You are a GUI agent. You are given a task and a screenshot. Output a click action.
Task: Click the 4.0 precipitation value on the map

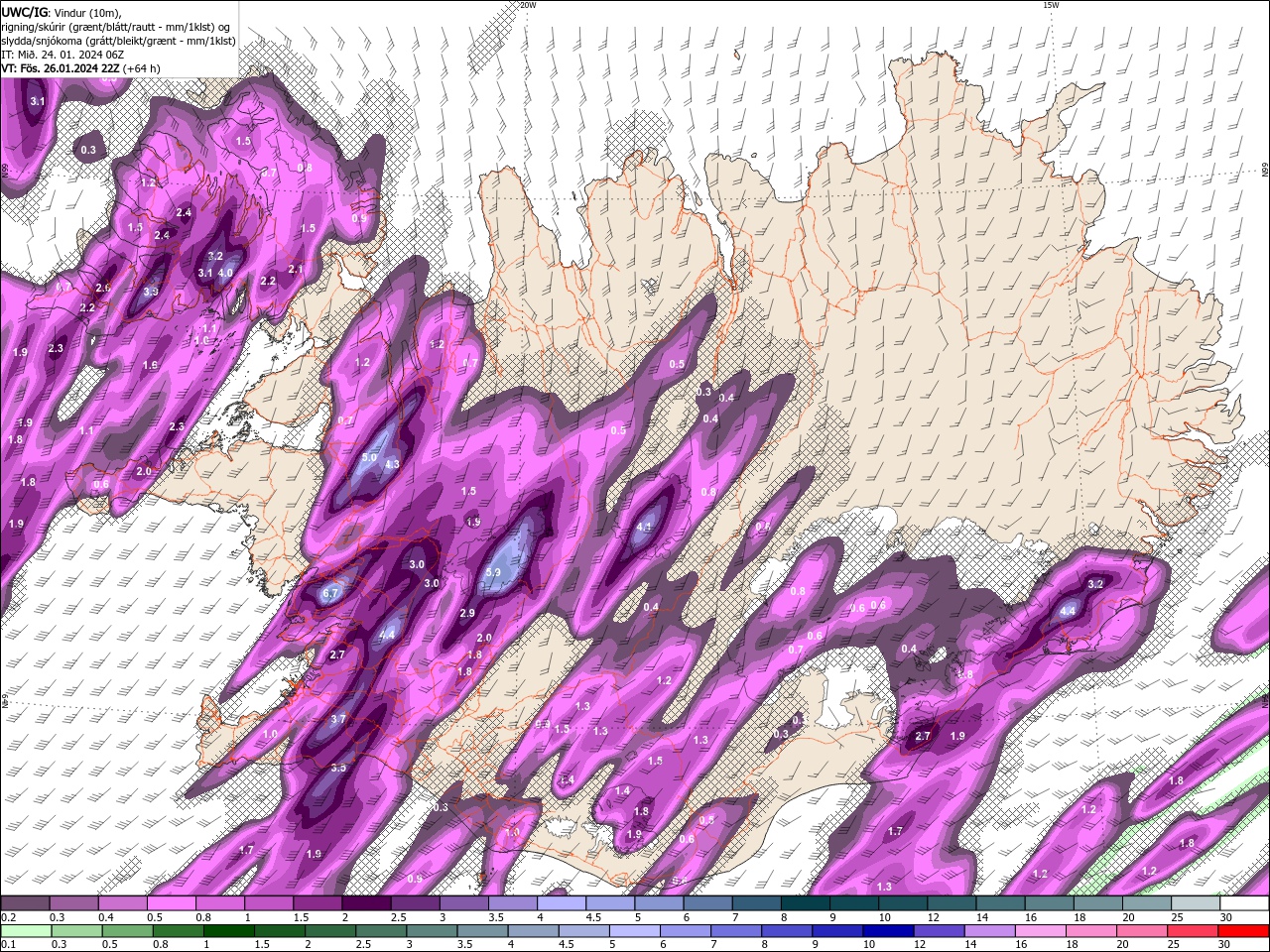pos(225,273)
